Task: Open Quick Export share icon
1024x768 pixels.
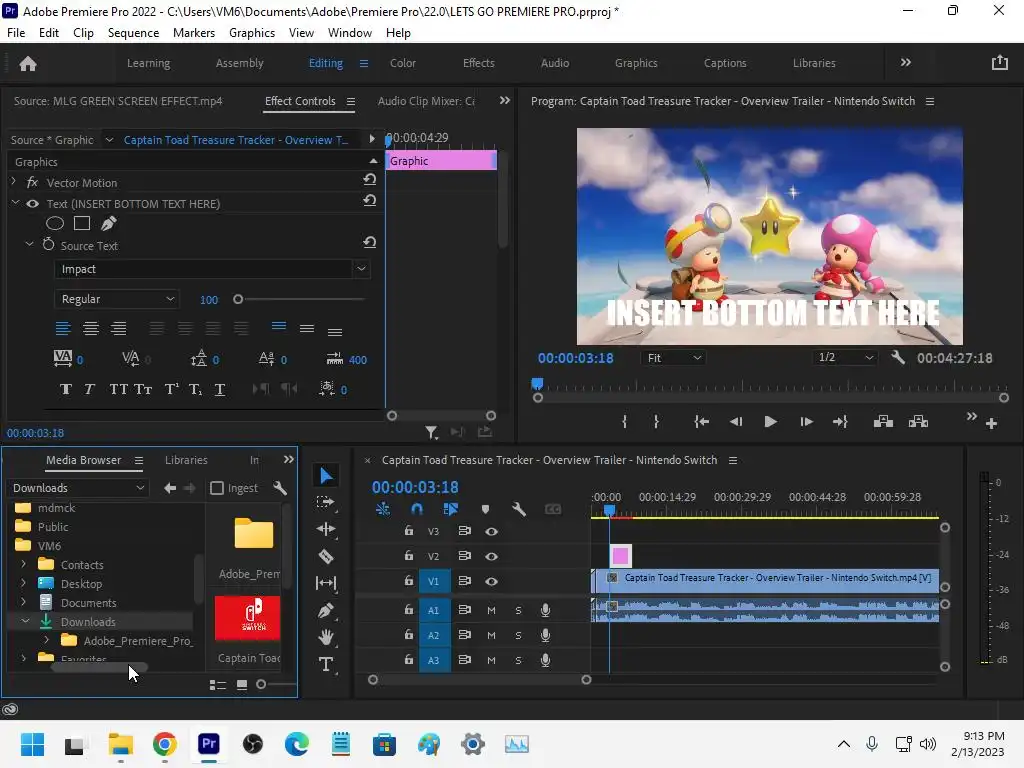Action: coord(1000,63)
